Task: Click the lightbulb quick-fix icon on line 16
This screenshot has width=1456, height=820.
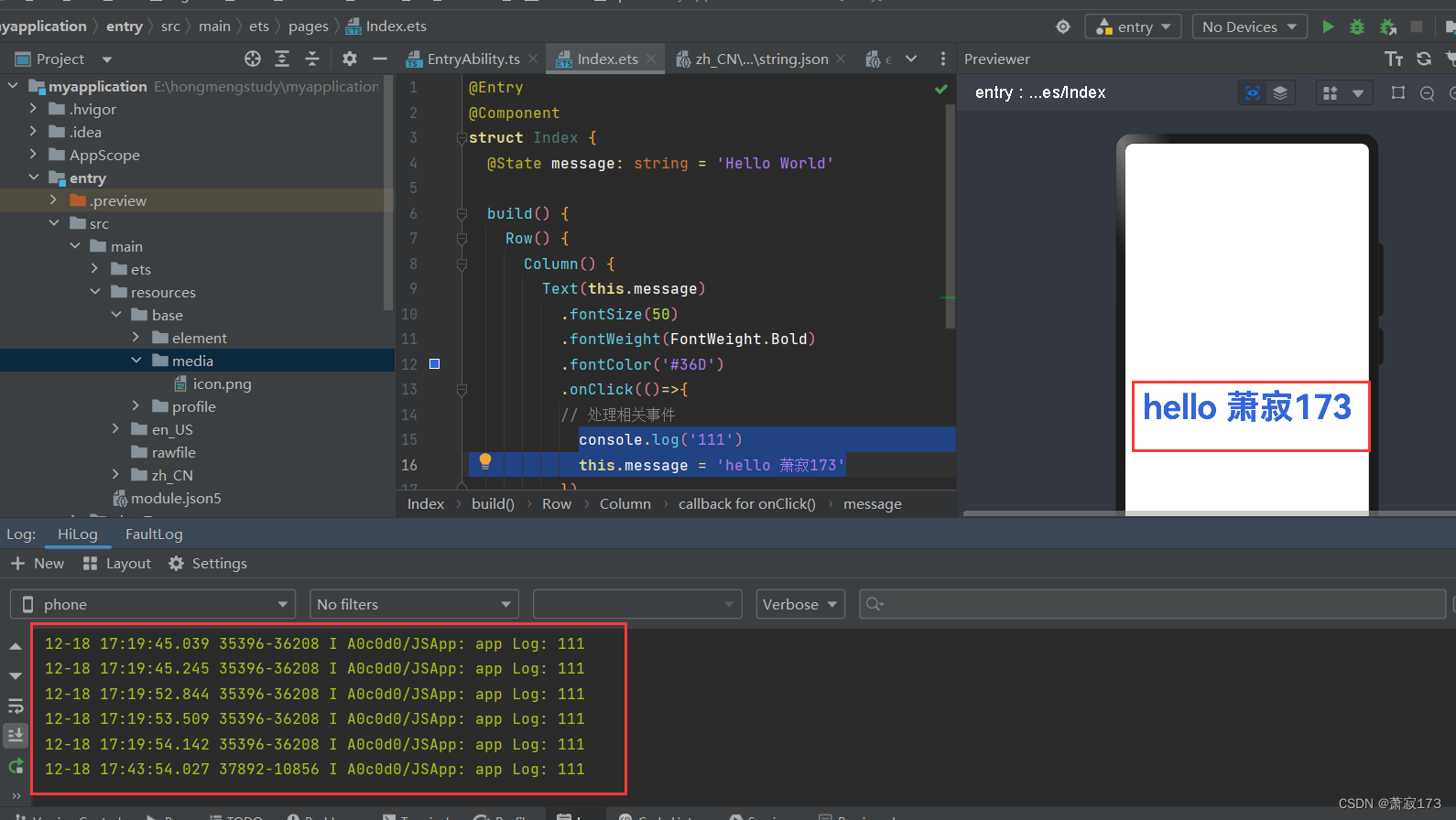Action: 485,462
